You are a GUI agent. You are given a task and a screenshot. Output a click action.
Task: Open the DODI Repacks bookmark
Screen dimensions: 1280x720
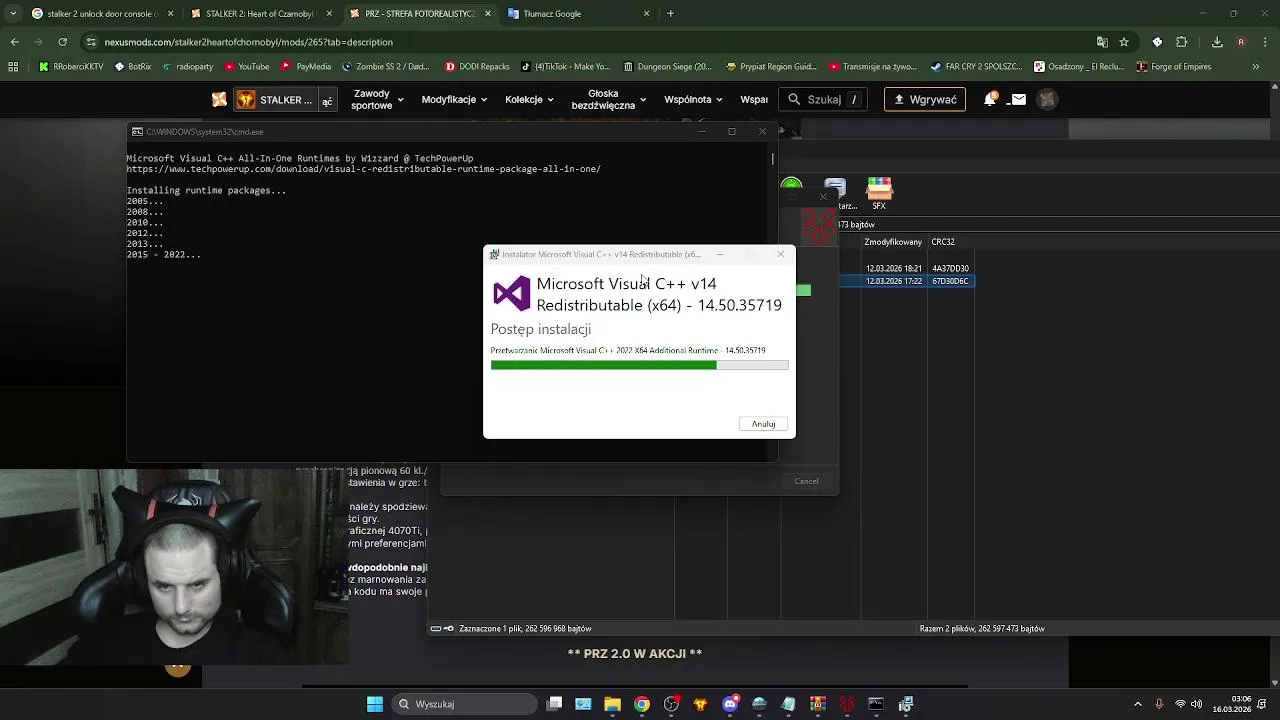pyautogui.click(x=477, y=67)
